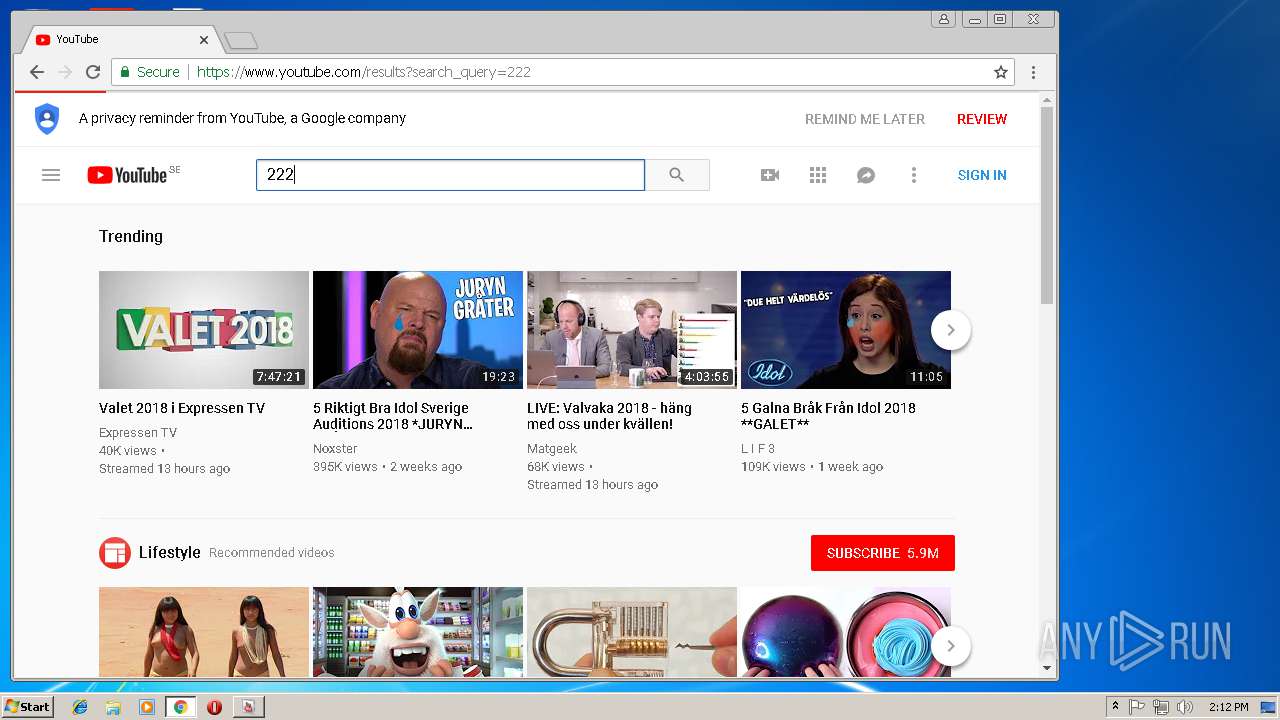
Task: Click the privacy shield icon
Action: (47, 118)
